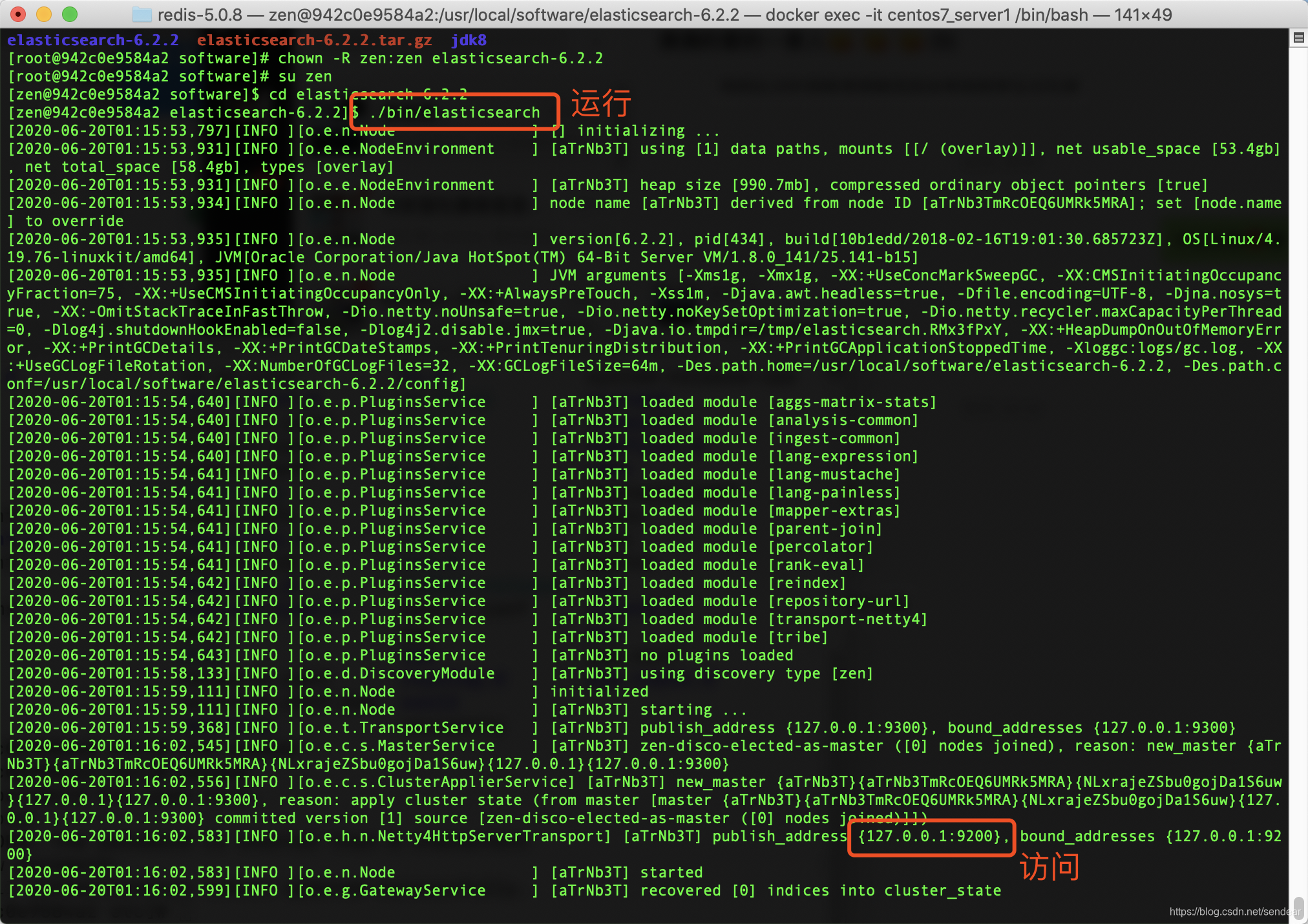This screenshot has width=1308, height=924.
Task: Click the 'JVM arguments' log line
Action: tap(644, 330)
